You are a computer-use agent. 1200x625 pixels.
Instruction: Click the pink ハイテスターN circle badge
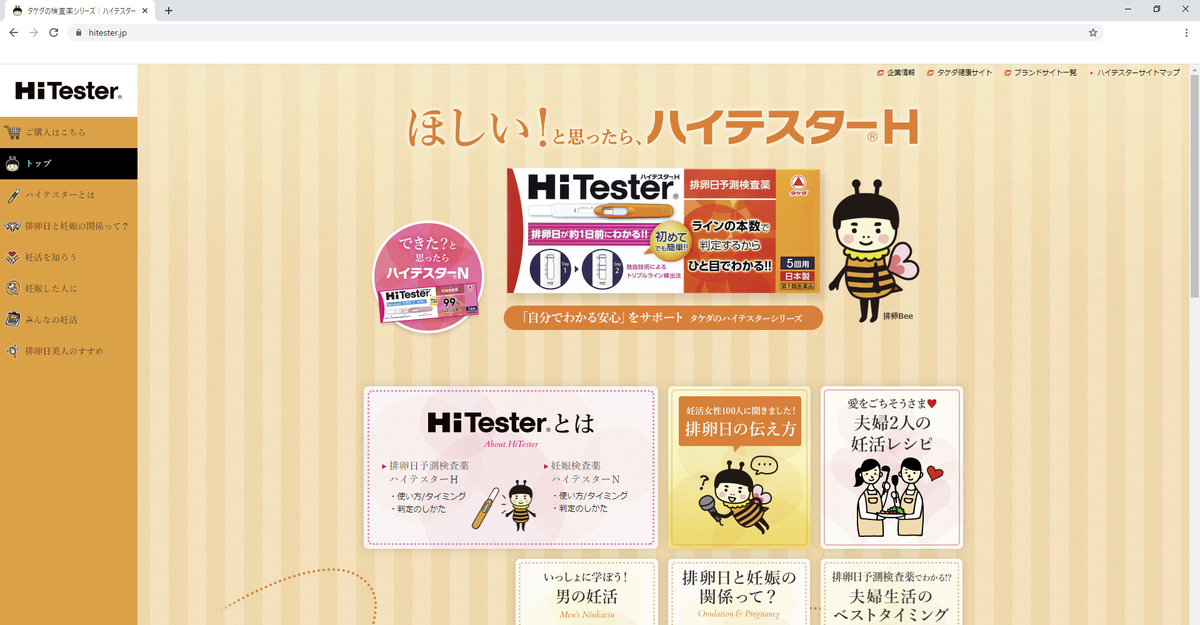428,277
